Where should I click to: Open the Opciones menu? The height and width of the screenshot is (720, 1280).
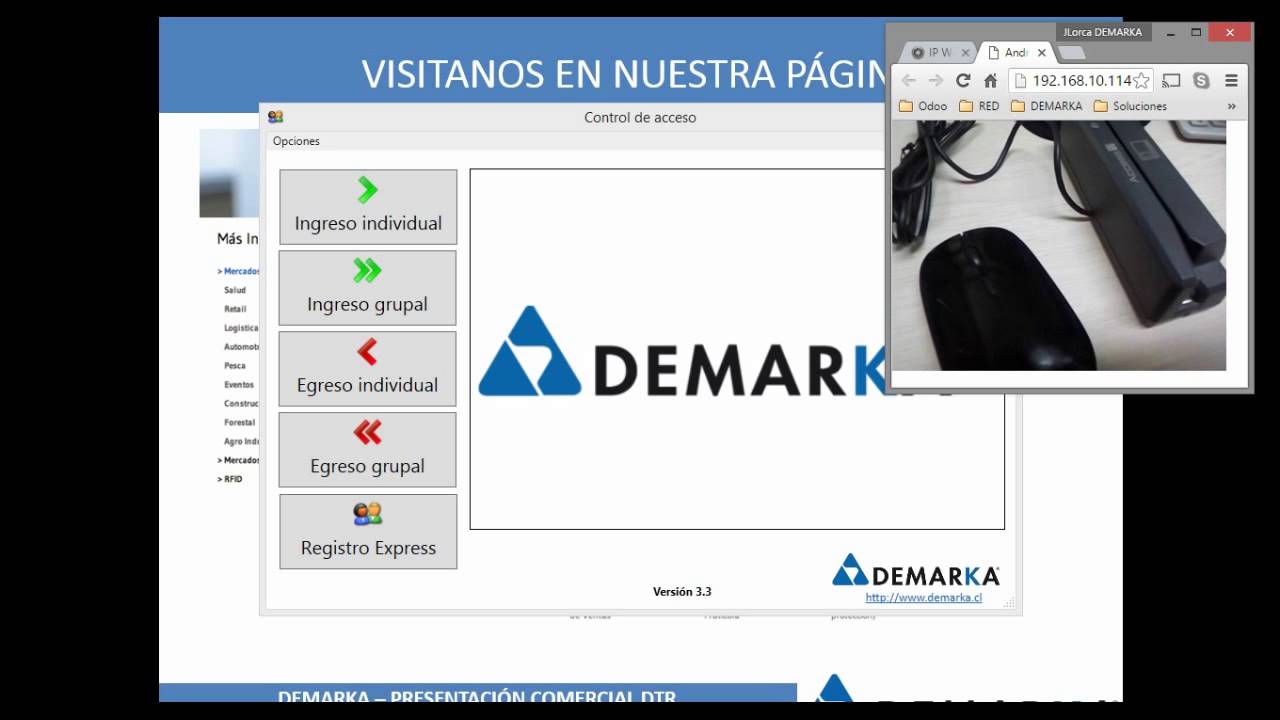296,141
